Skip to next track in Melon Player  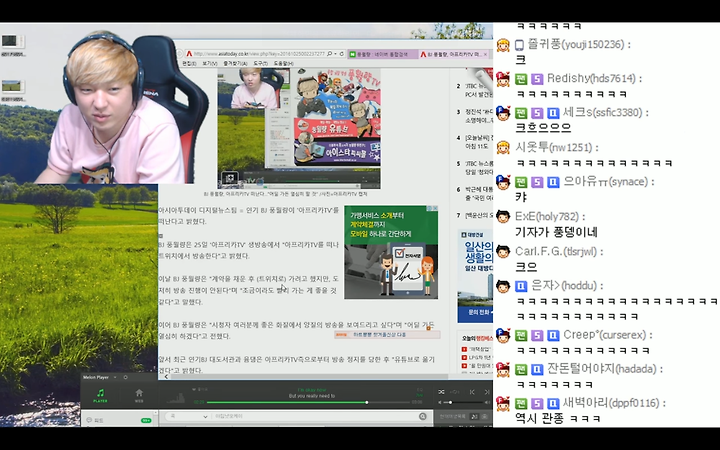487,392
